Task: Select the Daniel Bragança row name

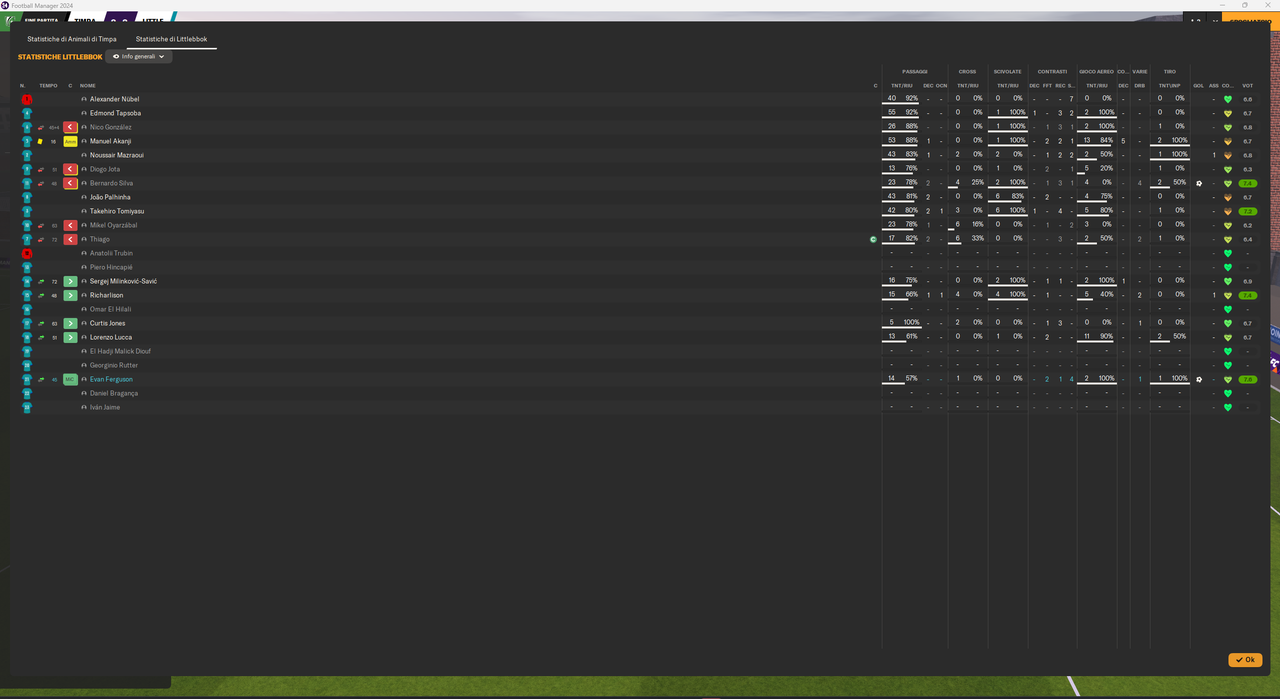Action: point(114,393)
